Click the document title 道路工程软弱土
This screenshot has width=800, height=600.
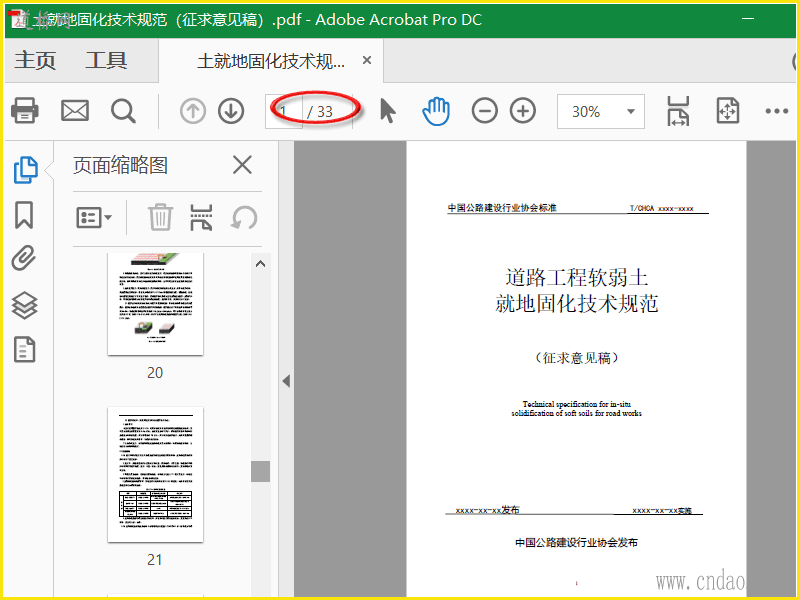point(577,278)
